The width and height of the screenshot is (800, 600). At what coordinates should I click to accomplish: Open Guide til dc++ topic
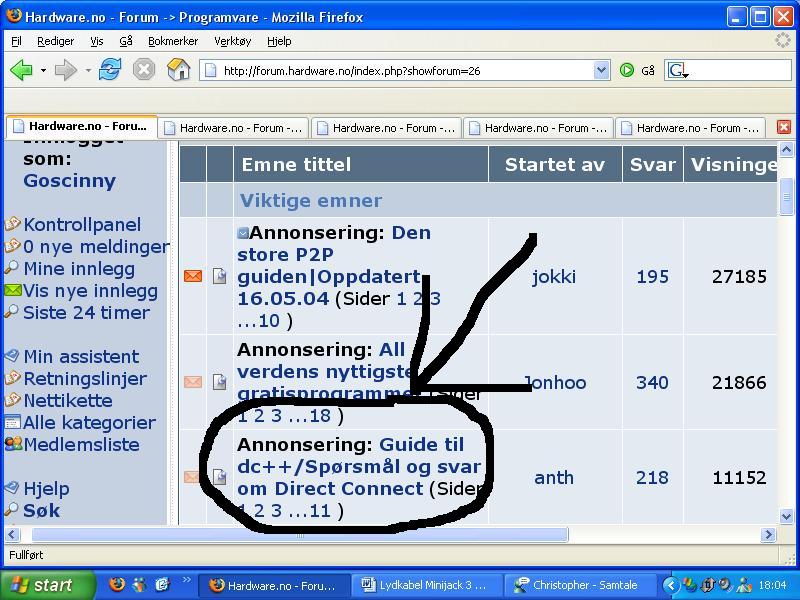(x=359, y=466)
